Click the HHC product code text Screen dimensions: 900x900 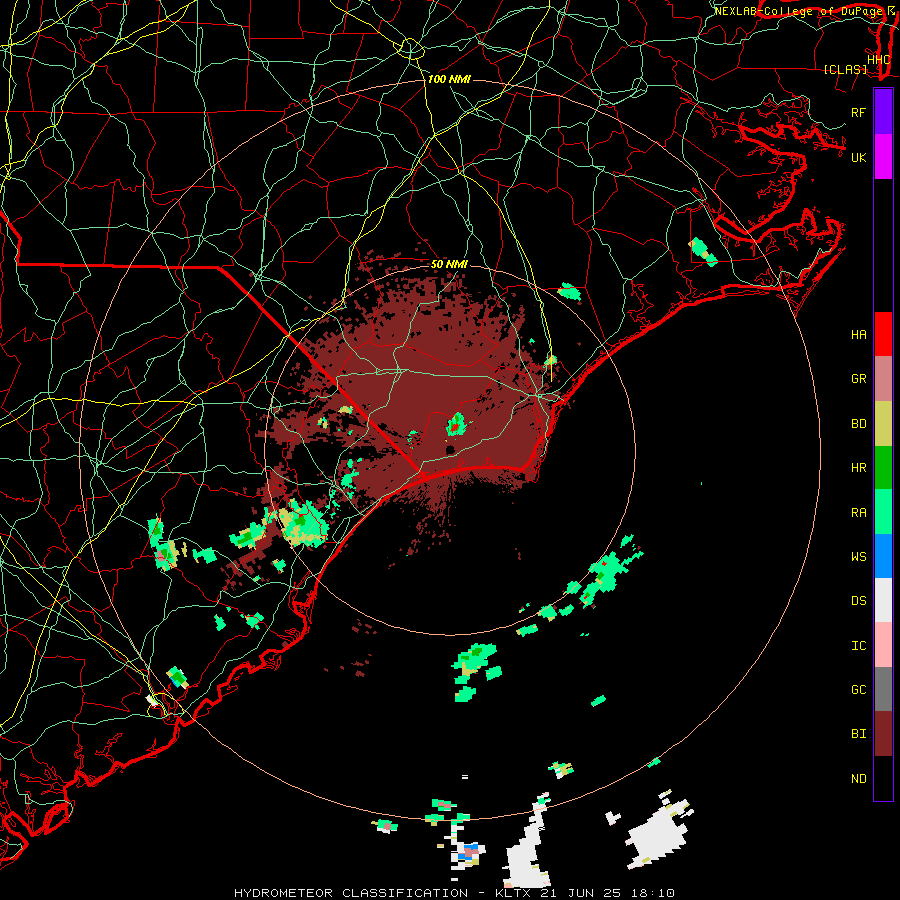878,60
